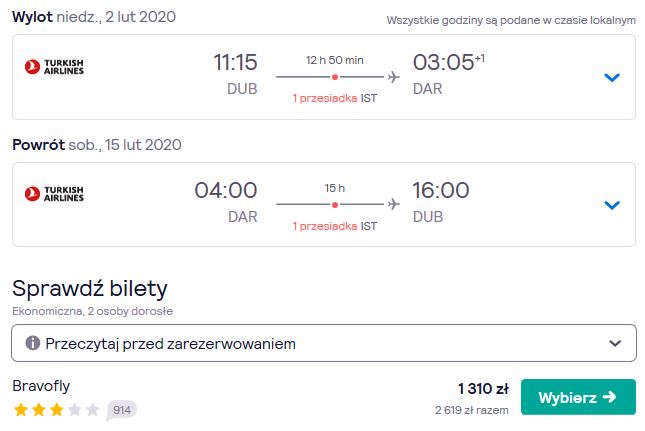This screenshot has width=645, height=431.
Task: Click the Bravofly provider name
Action: click(41, 386)
